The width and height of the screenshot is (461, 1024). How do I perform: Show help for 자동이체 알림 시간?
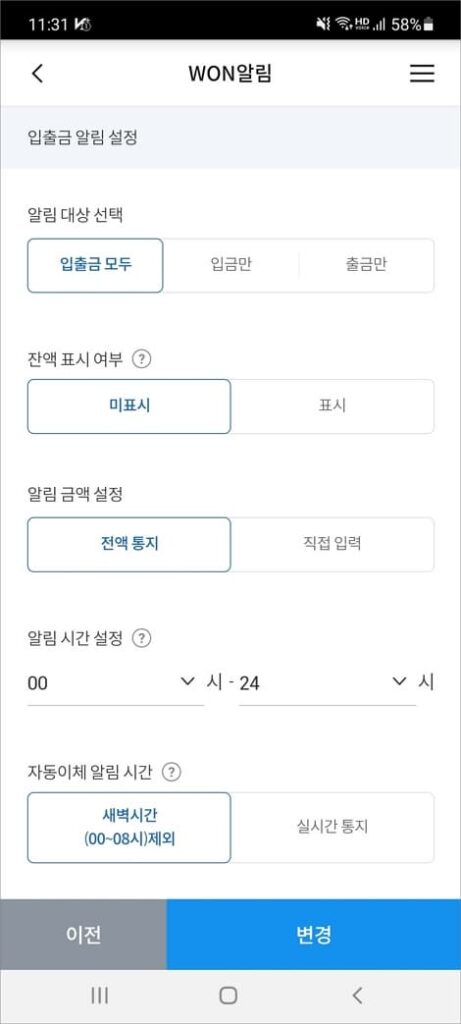click(x=171, y=773)
